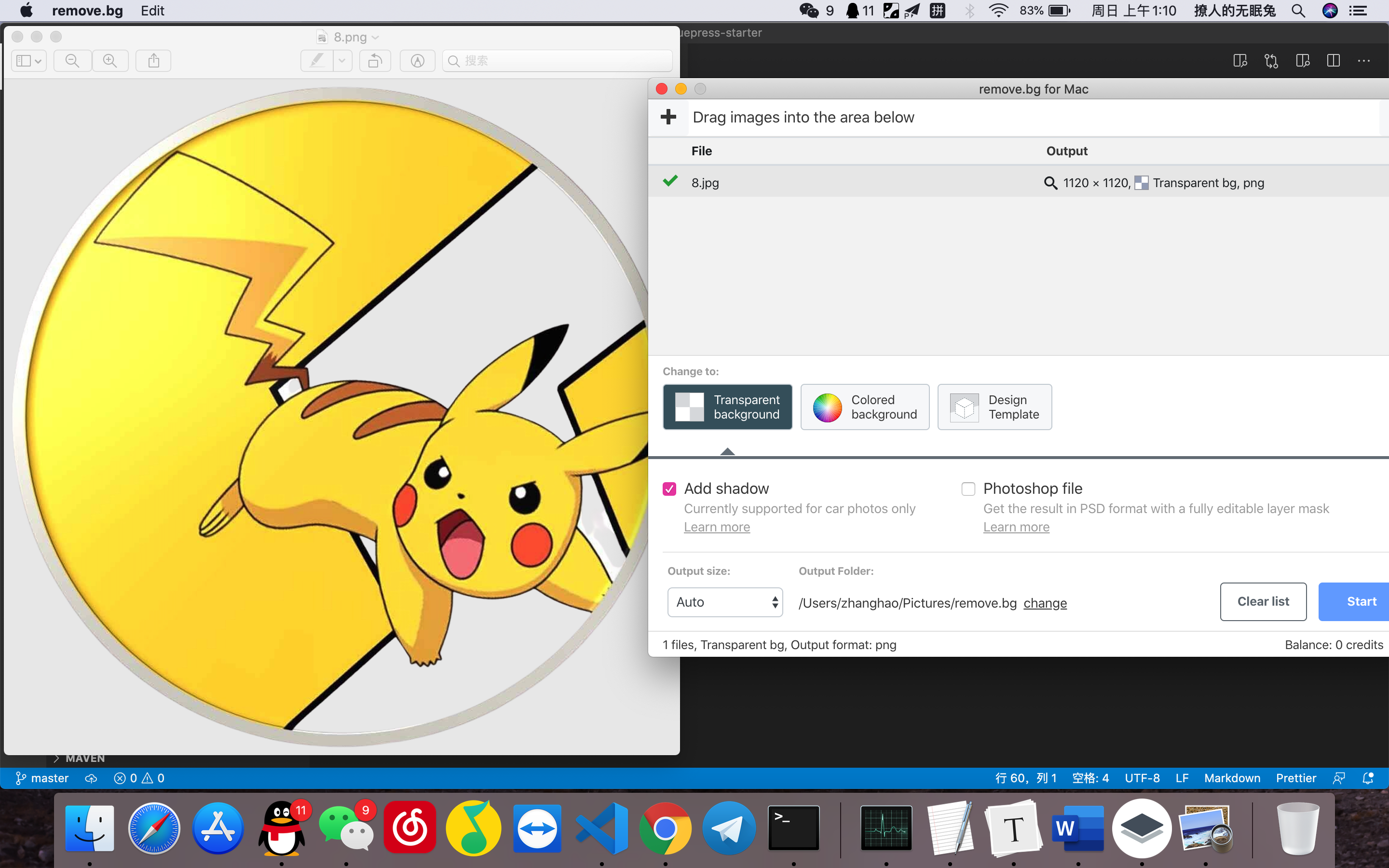Open the Edit menu
1389x868 pixels.
(153, 10)
